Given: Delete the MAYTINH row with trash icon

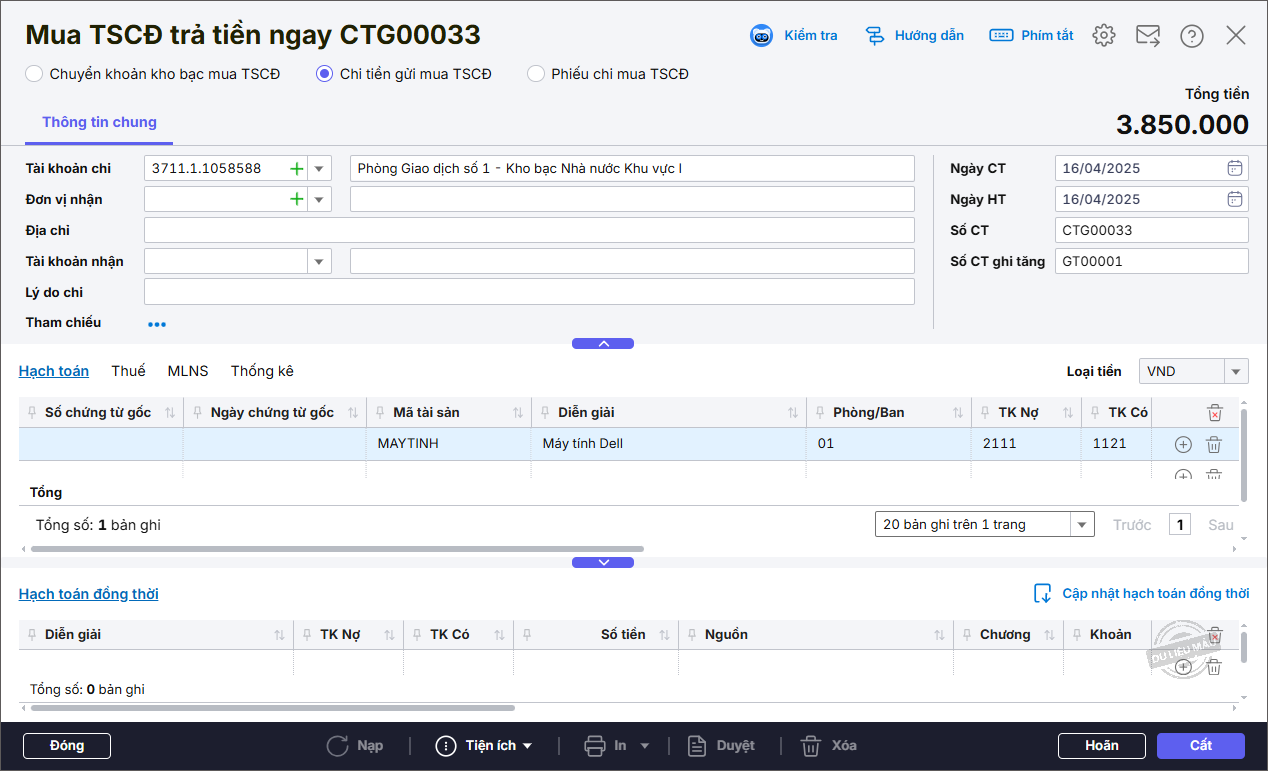Looking at the screenshot, I should point(1213,444).
